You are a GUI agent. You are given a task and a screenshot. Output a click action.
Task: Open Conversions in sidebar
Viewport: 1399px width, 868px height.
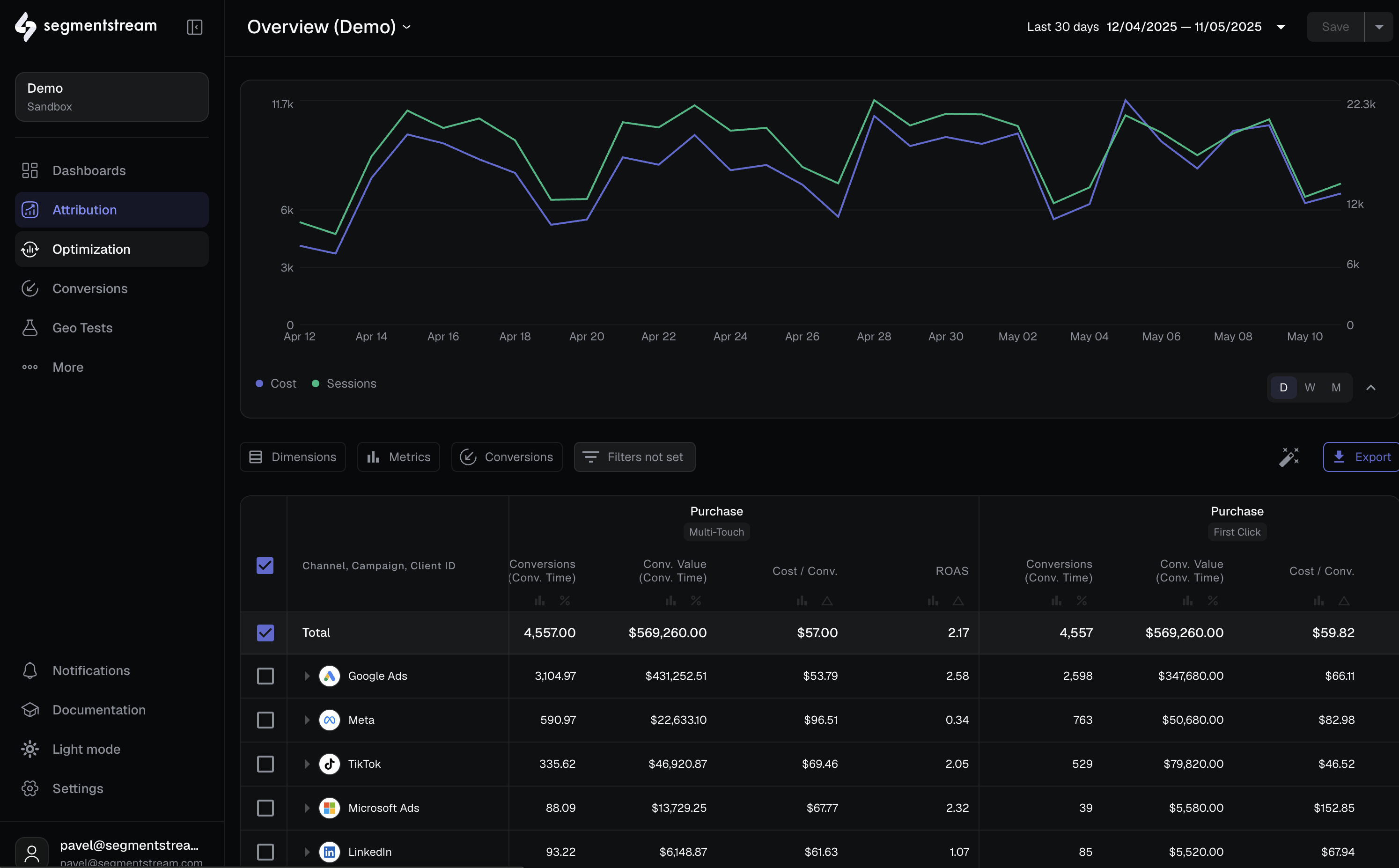[112, 289]
